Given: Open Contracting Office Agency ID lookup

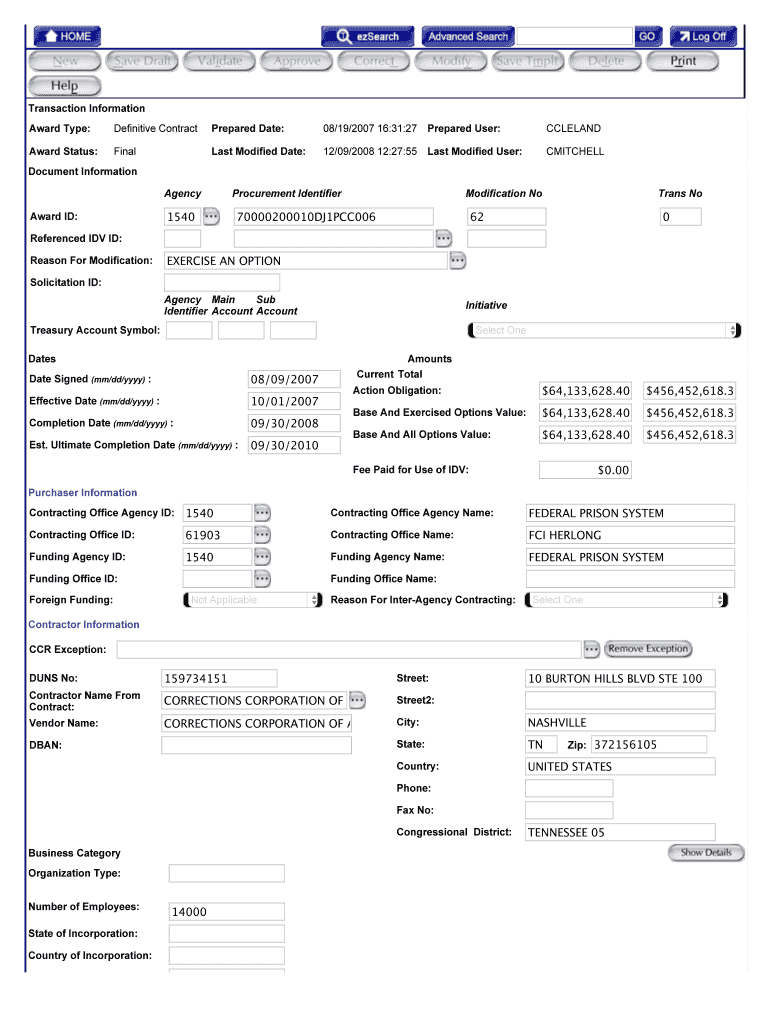Looking at the screenshot, I should 262,513.
